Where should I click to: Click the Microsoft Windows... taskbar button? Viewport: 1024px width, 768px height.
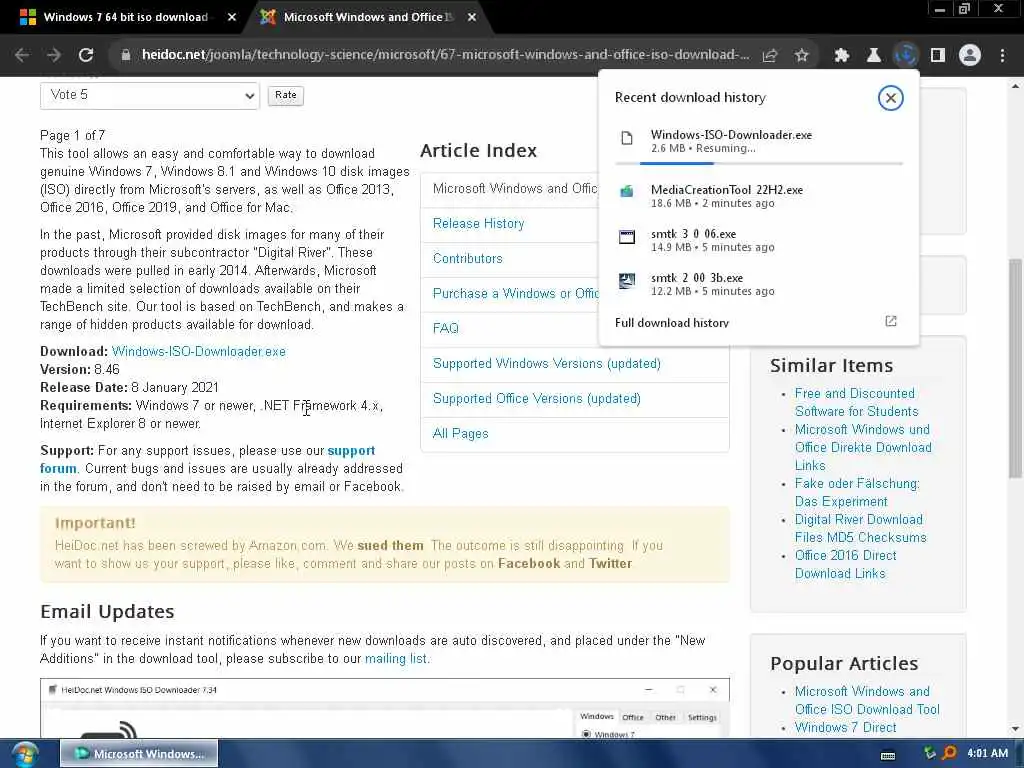click(x=139, y=754)
